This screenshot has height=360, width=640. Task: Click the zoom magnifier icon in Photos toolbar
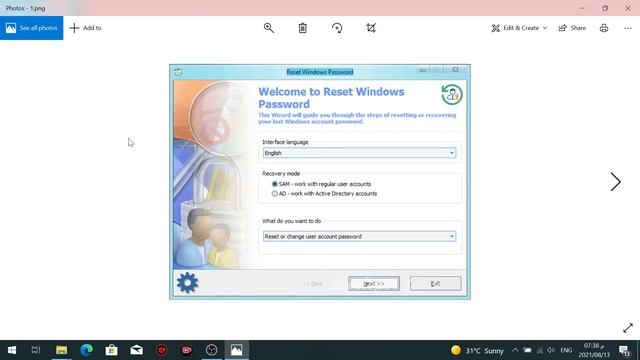(x=269, y=28)
